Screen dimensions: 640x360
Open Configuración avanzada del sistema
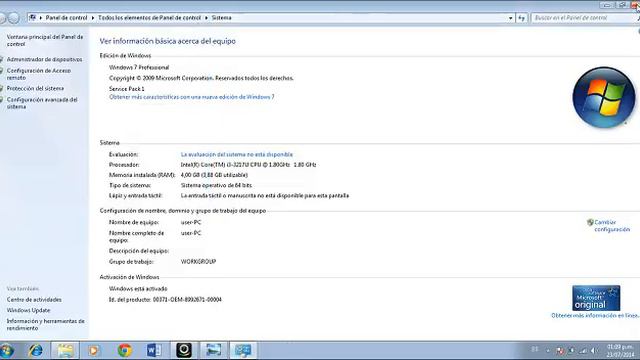42,103
